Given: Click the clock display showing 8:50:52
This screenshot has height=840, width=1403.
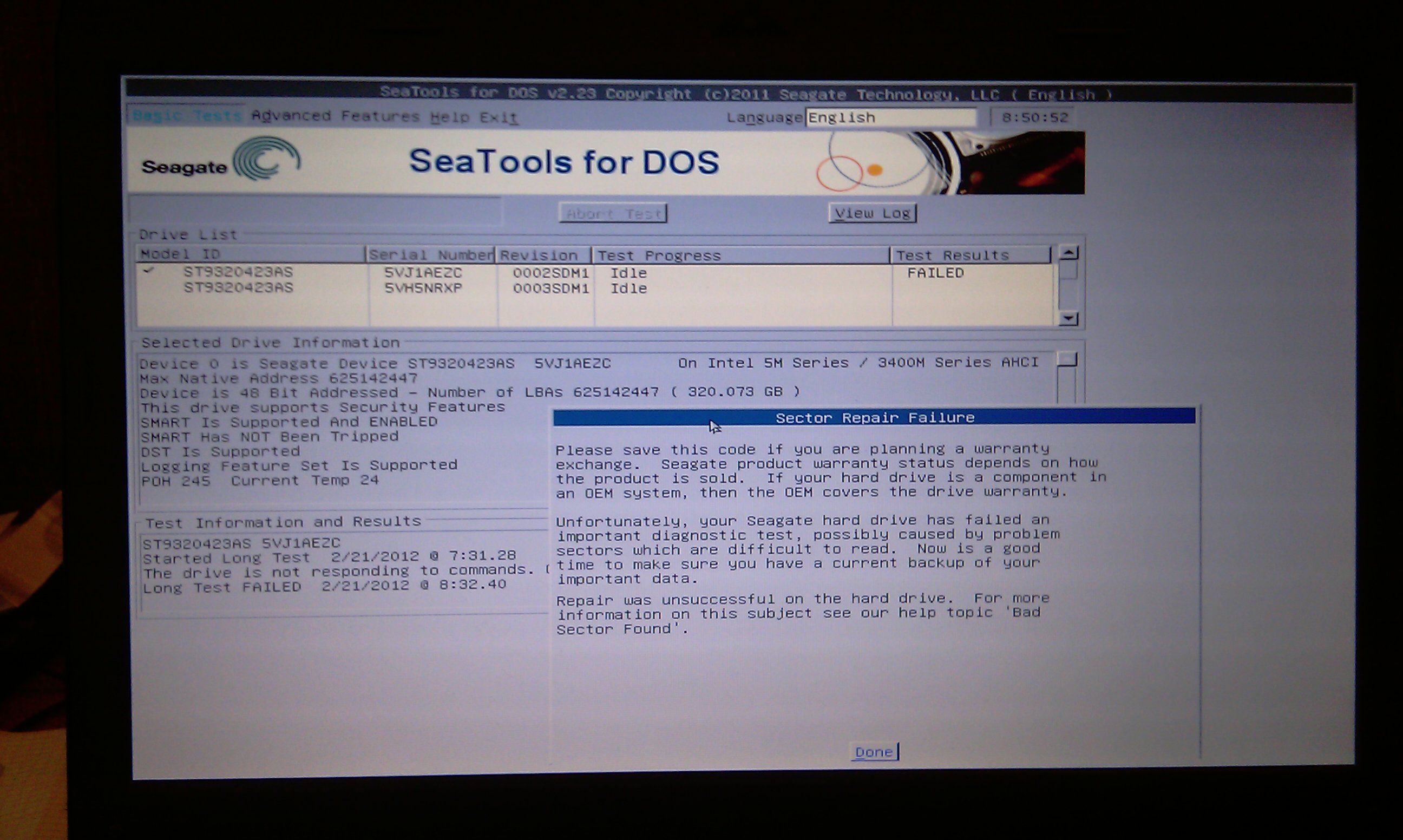Looking at the screenshot, I should pyautogui.click(x=1034, y=118).
